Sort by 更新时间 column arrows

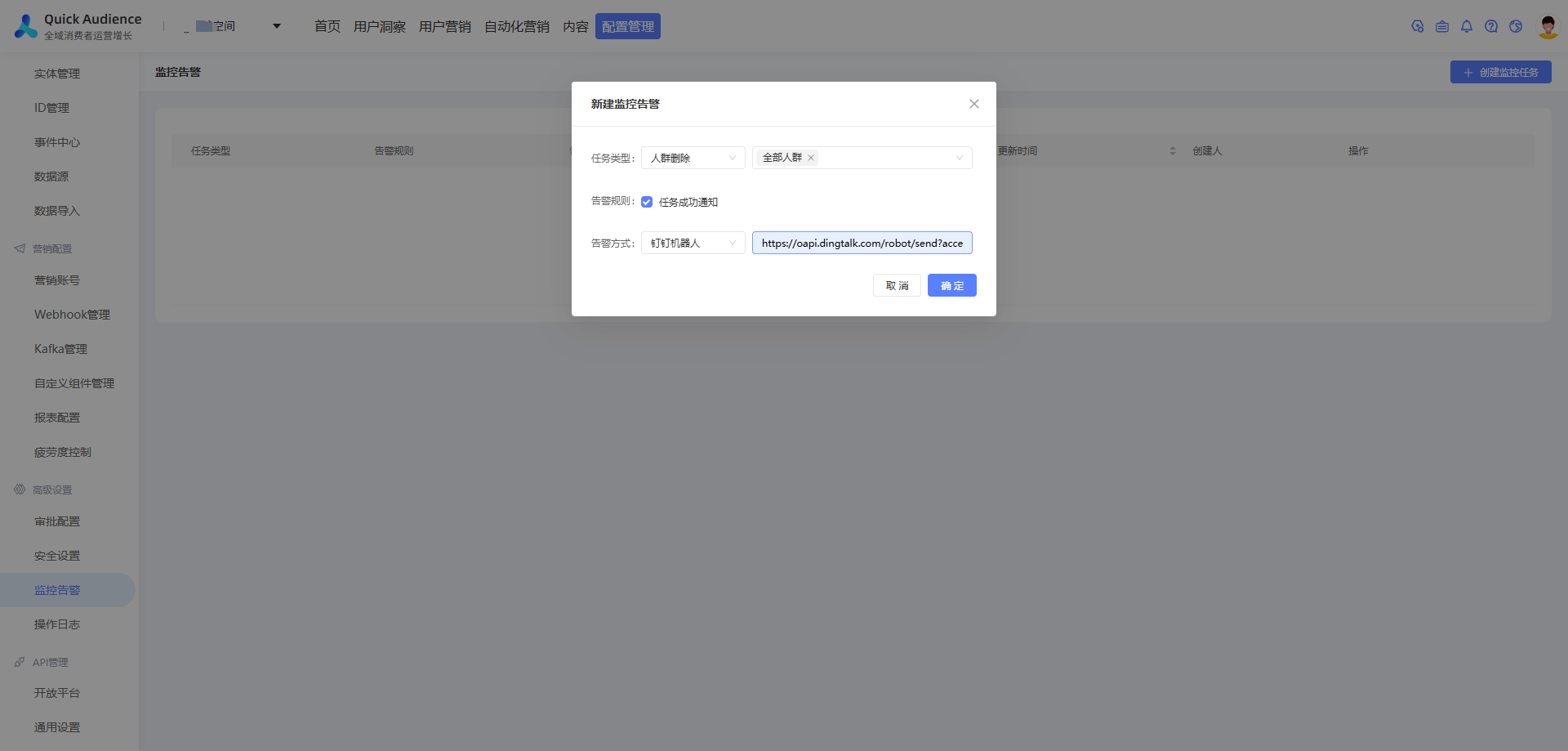pyautogui.click(x=1173, y=151)
